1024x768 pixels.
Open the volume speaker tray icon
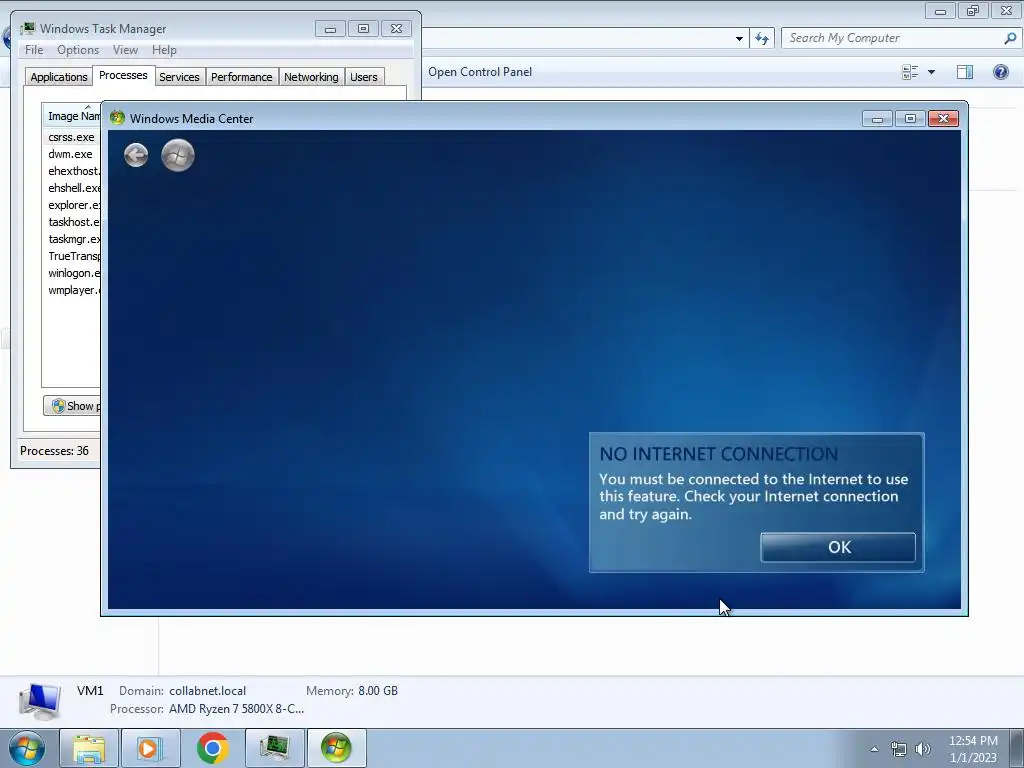(923, 749)
